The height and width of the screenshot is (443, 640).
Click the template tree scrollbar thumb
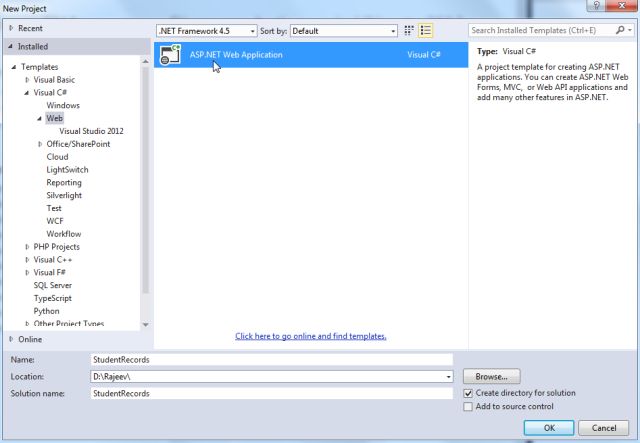coord(145,180)
